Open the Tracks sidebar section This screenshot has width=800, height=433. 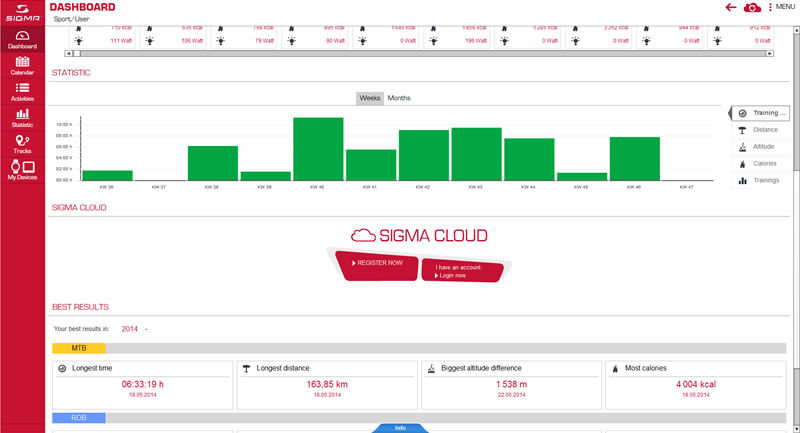click(22, 144)
